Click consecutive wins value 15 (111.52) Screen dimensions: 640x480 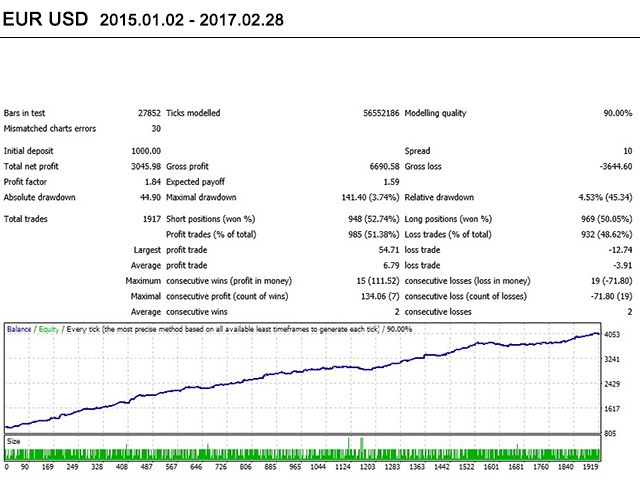pyautogui.click(x=378, y=281)
